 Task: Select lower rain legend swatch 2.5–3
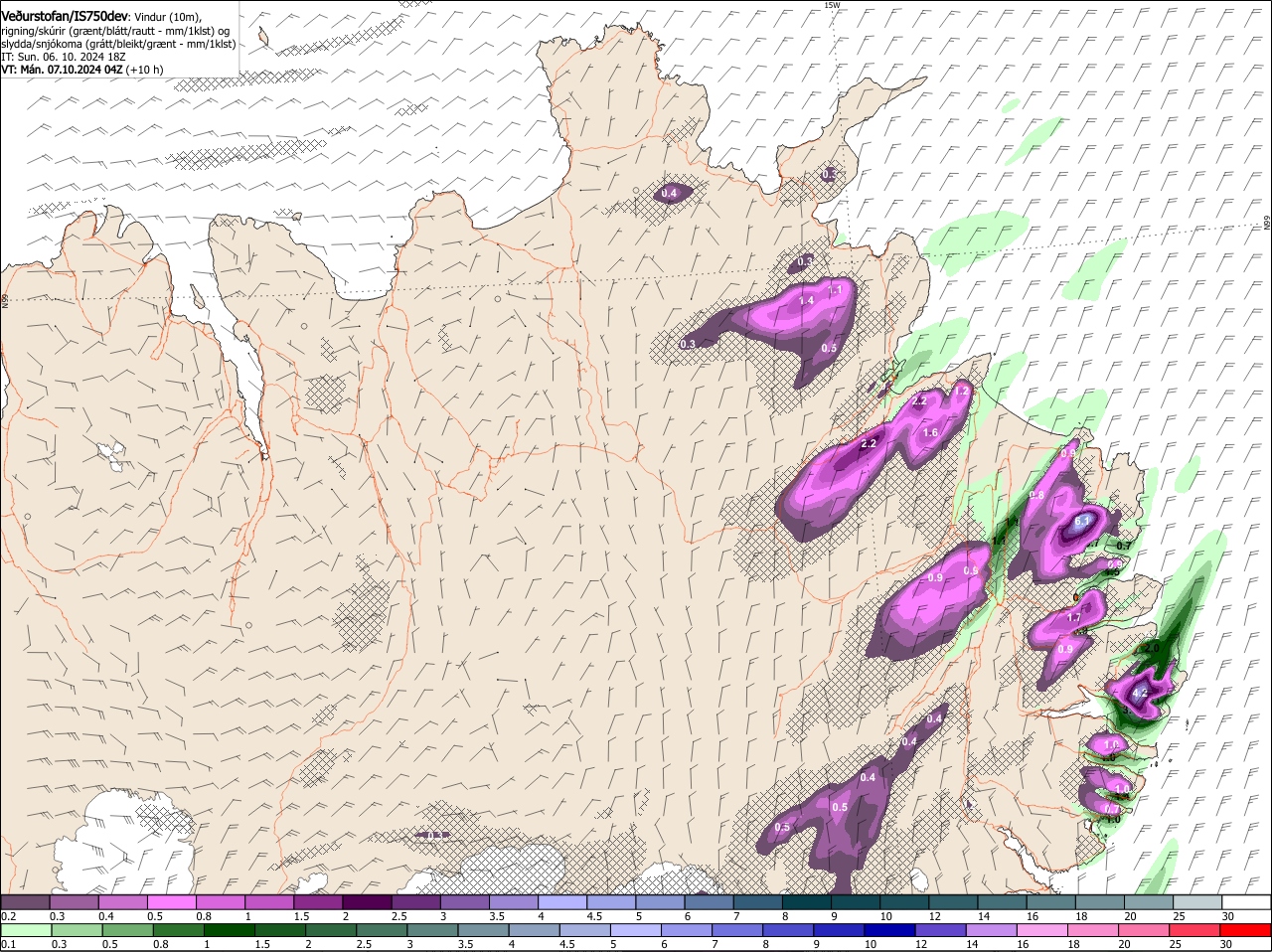381,930
